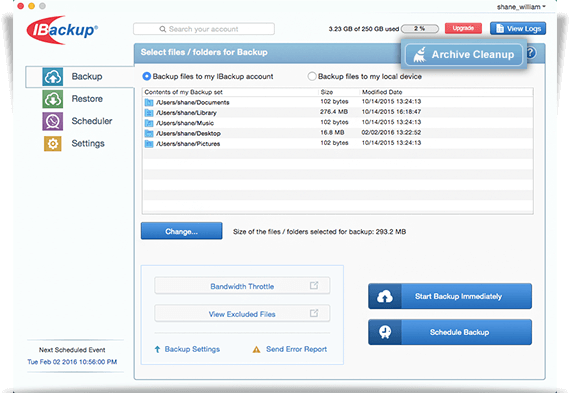Select the /Users/shane/Documents path text
The height and width of the screenshot is (393, 570).
193,103
